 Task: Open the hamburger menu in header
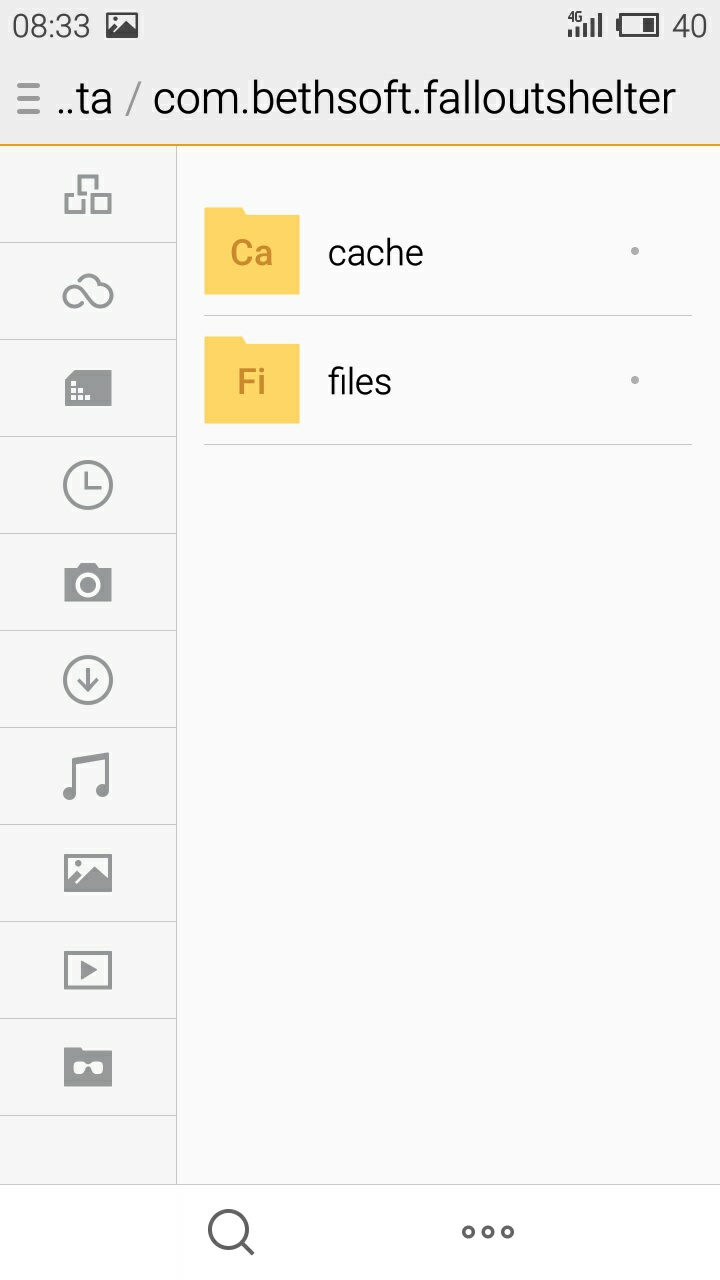(28, 98)
